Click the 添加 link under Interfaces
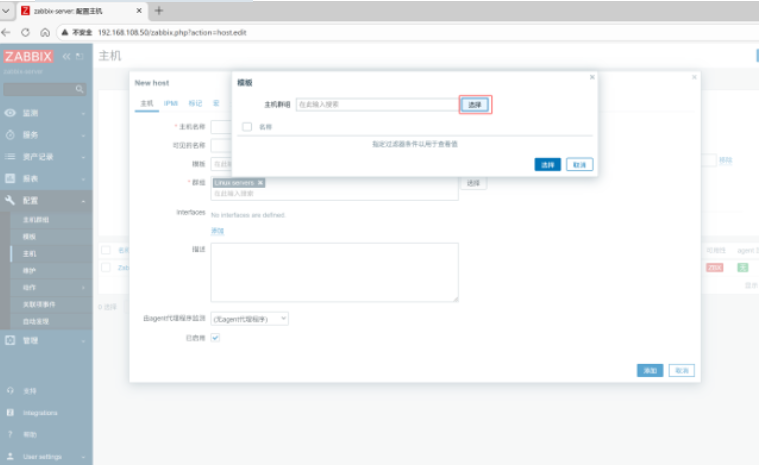 [217, 231]
